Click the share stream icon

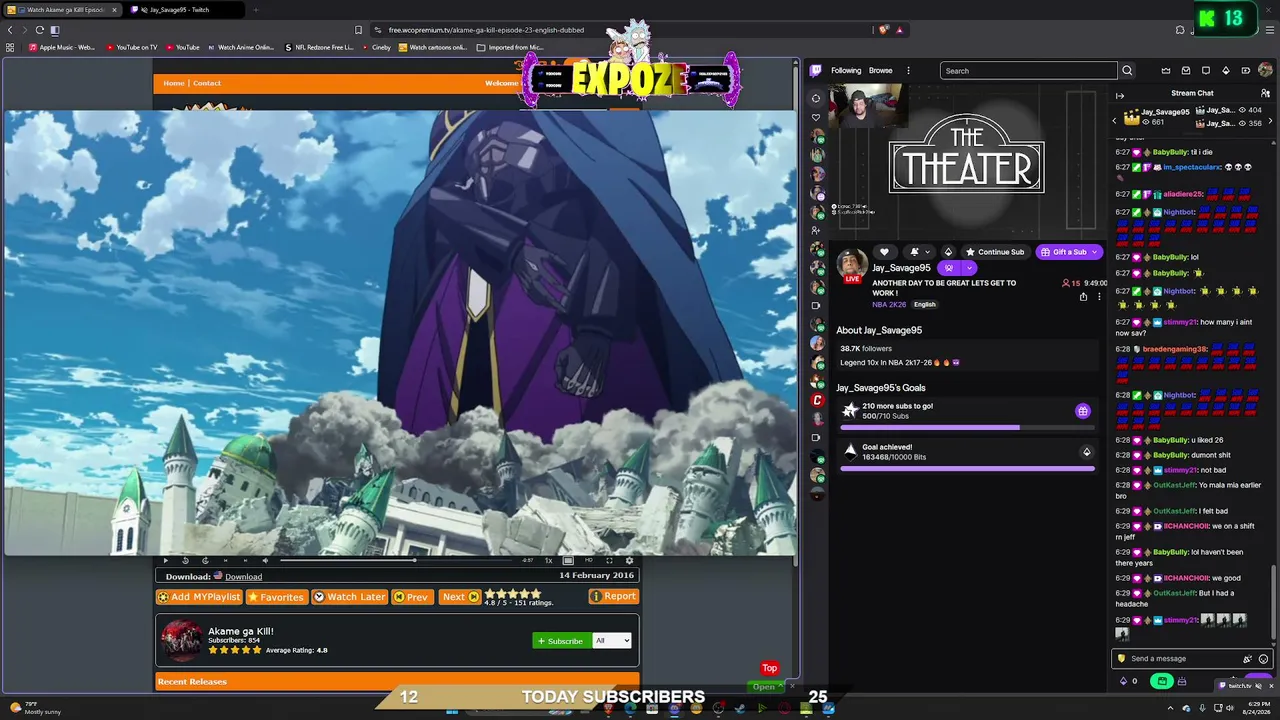(x=1083, y=296)
